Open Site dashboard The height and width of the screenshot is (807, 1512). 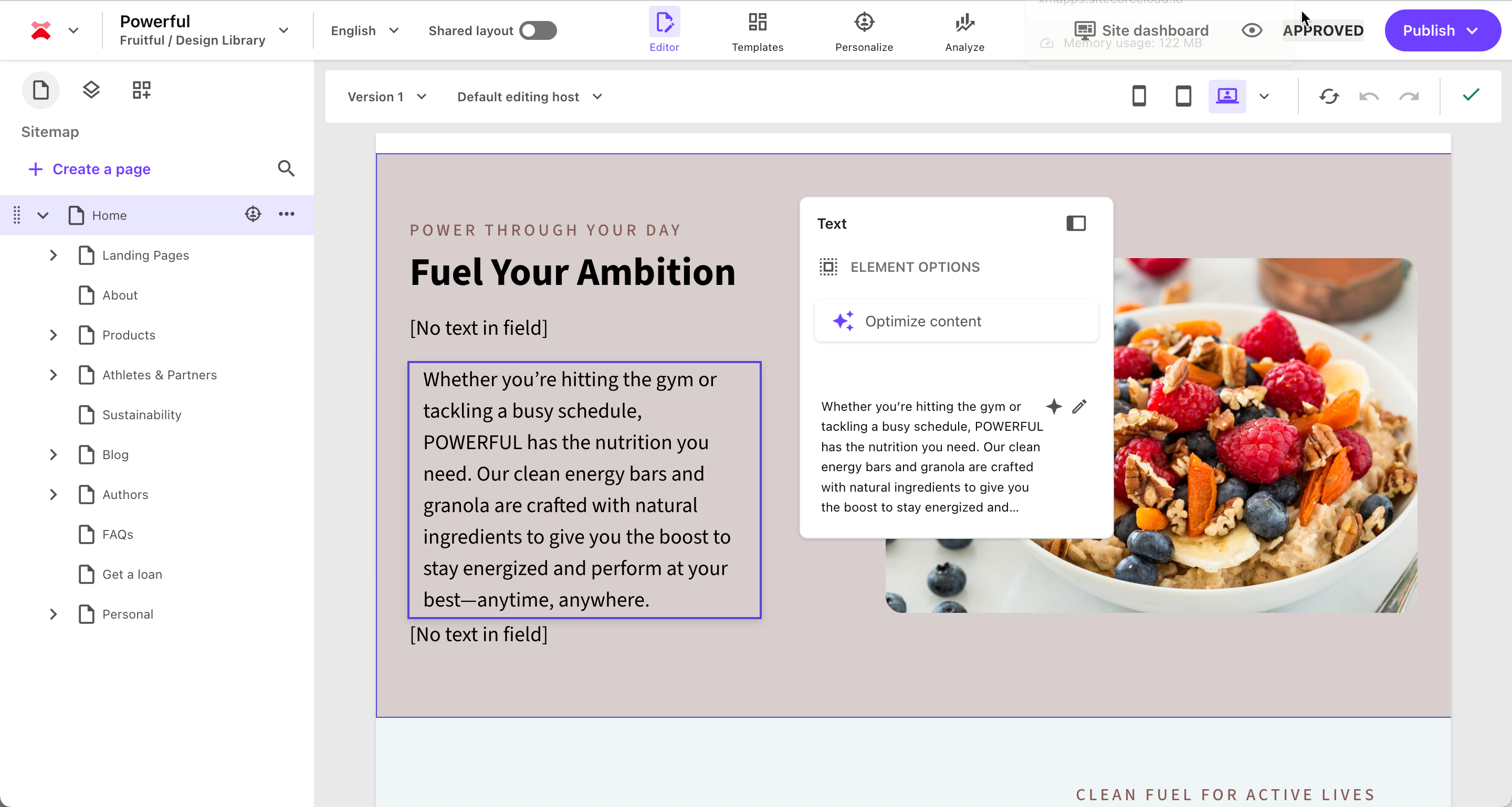point(1142,30)
